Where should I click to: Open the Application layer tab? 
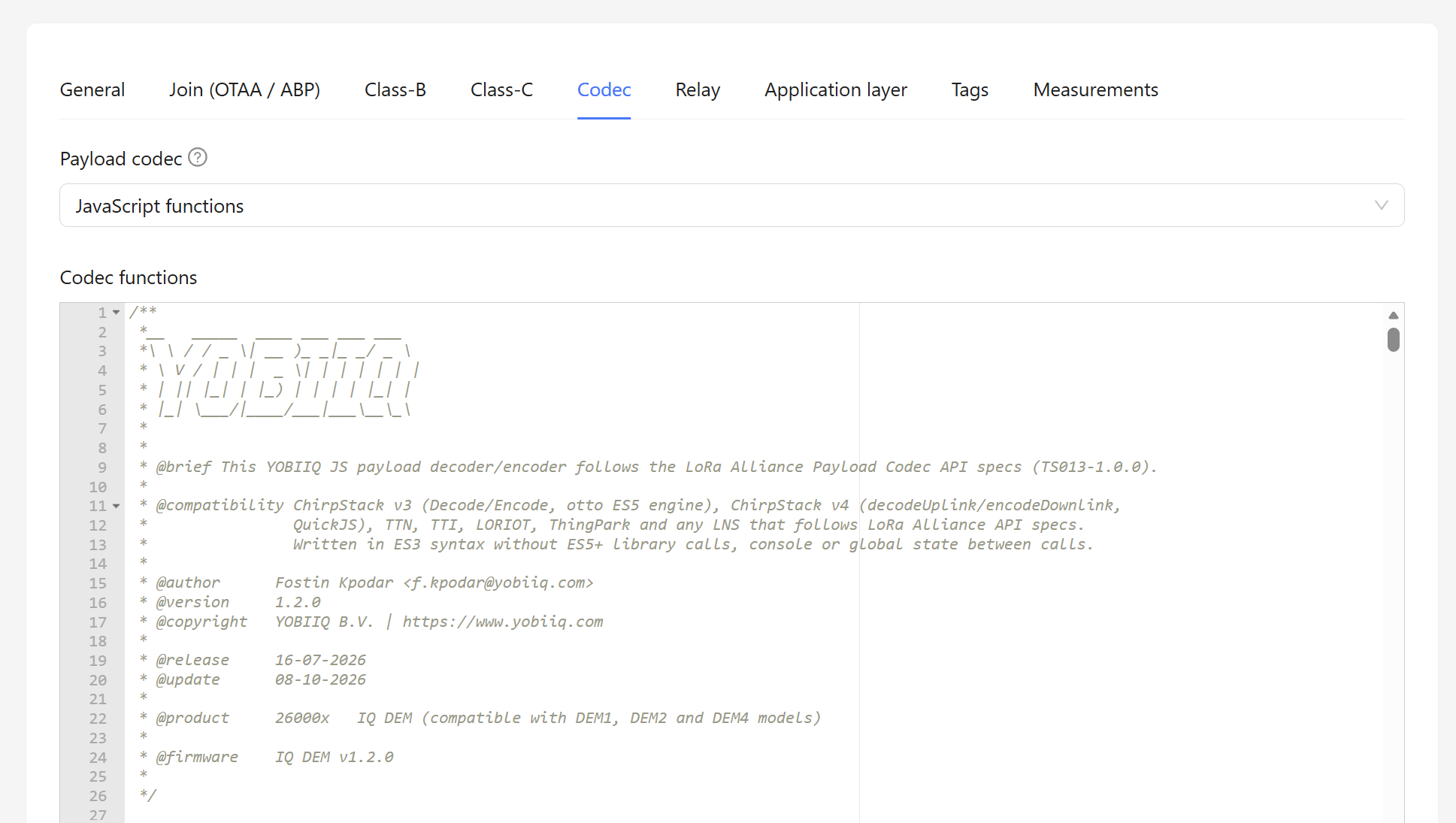point(836,89)
